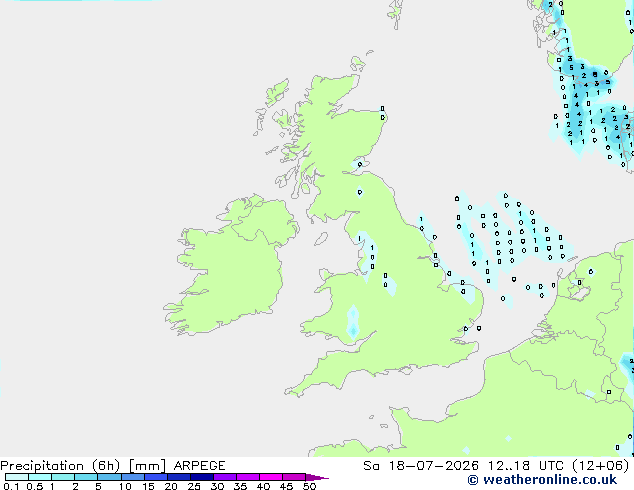Select the 35–40 mm violet legend swatch
This screenshot has height=490, width=634.
(247, 477)
